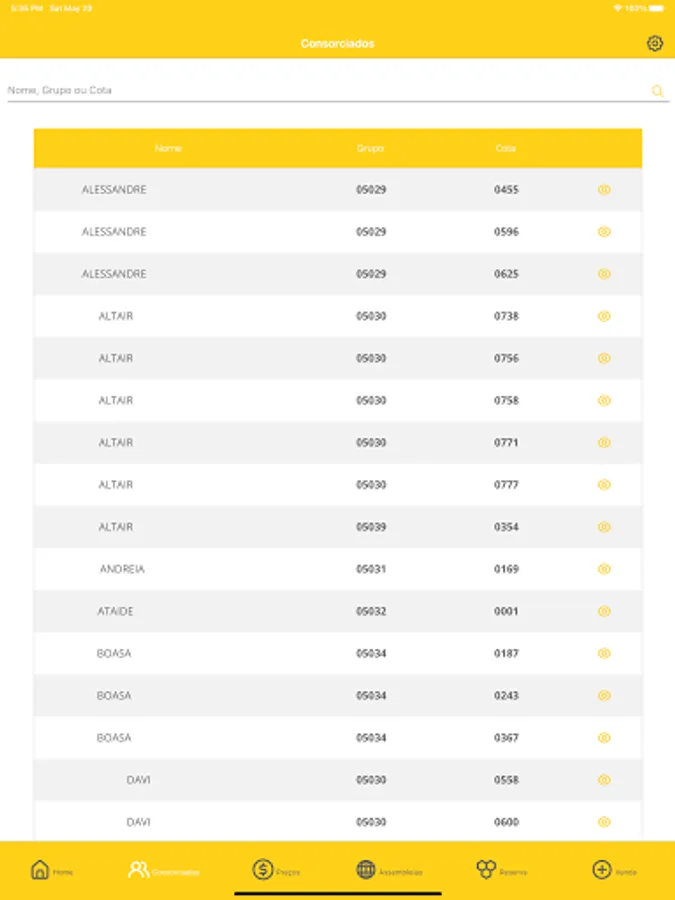Open eye icon for BOASA cota 0187
The image size is (675, 900).
point(604,654)
